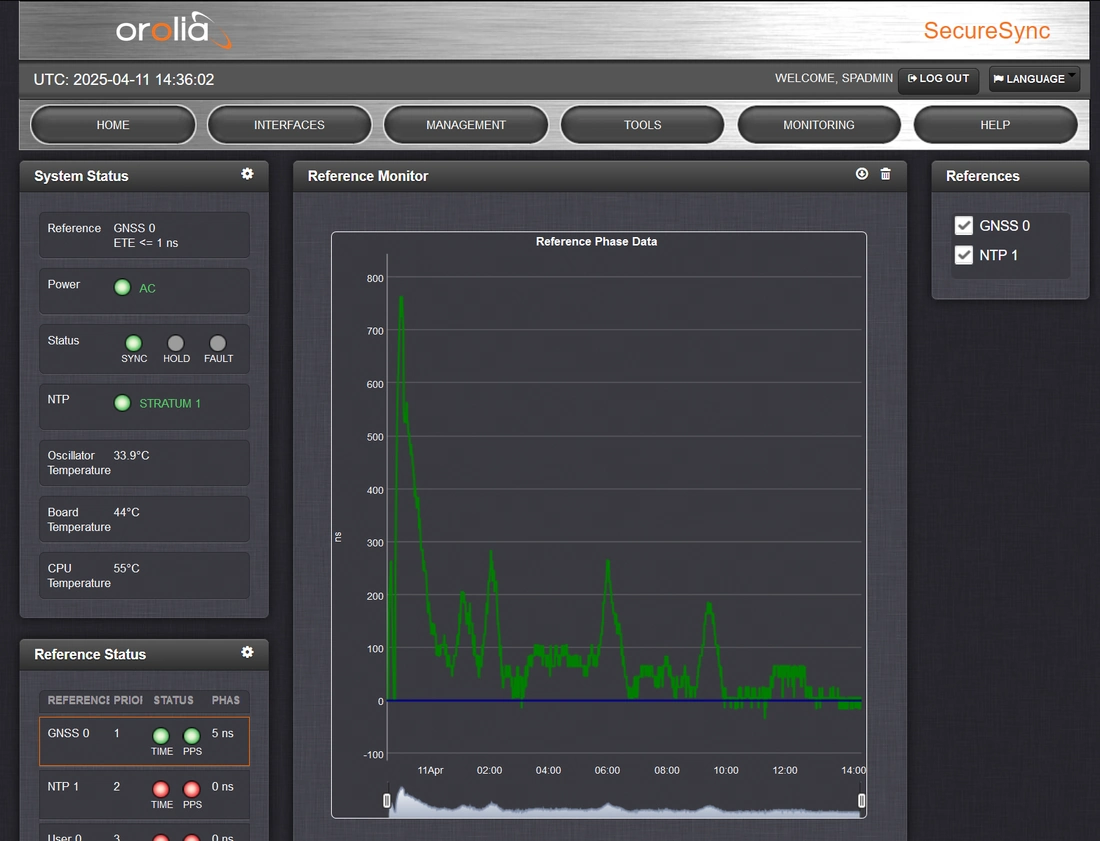The width and height of the screenshot is (1100, 841).
Task: Click the NTP Stratum 1 indicator light
Action: point(122,403)
